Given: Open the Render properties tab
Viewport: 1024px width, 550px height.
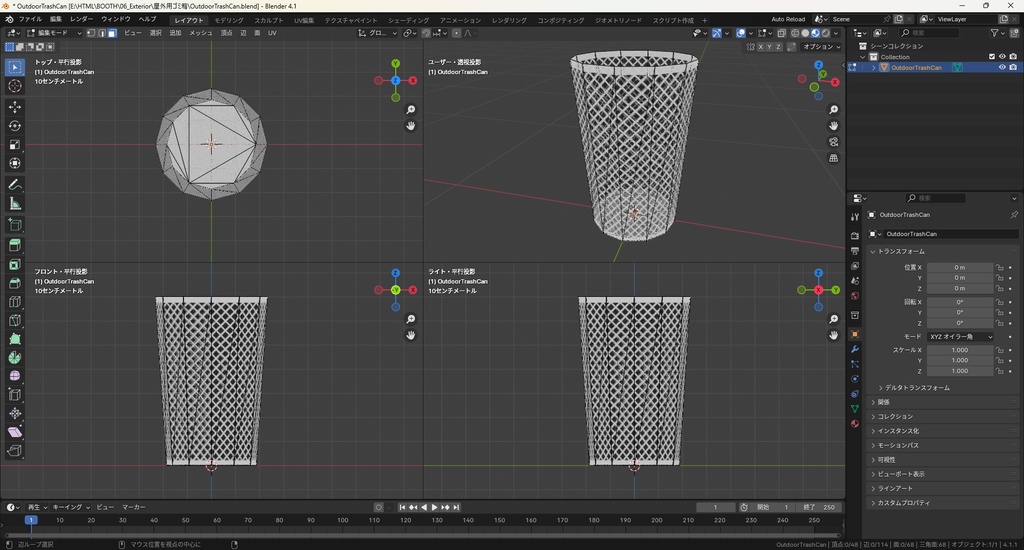Looking at the screenshot, I should [x=855, y=235].
